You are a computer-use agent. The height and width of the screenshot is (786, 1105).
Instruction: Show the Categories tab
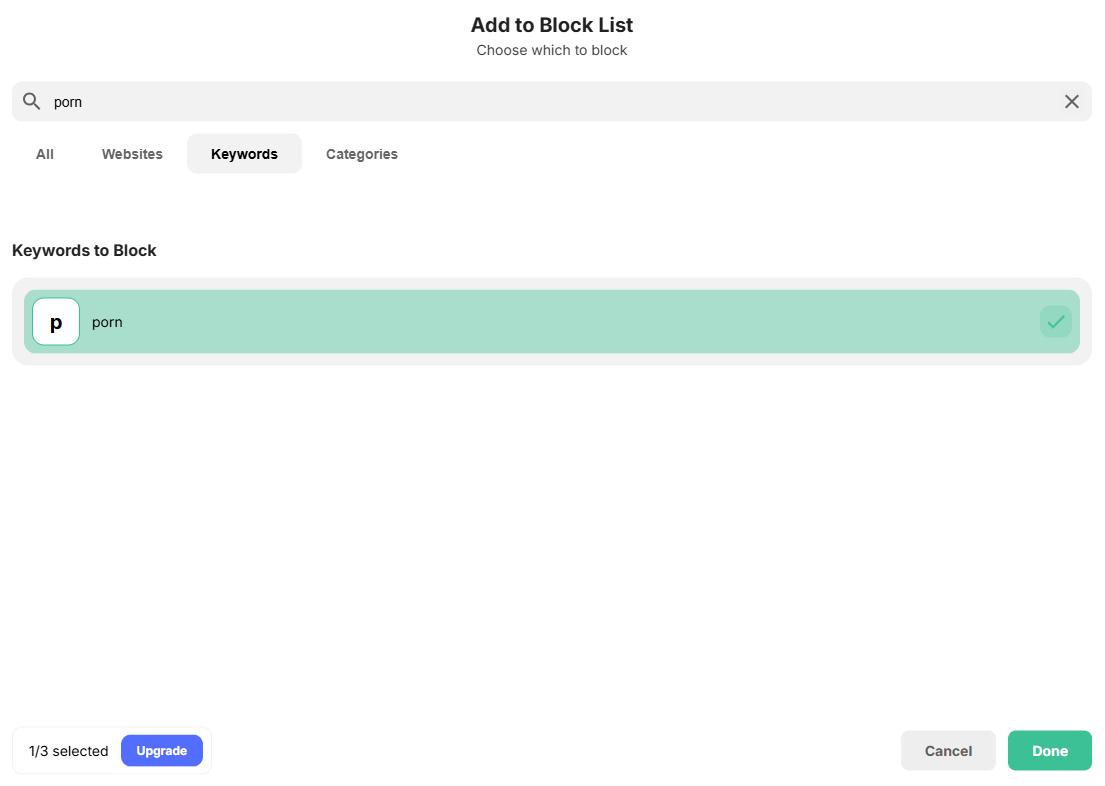(x=362, y=154)
